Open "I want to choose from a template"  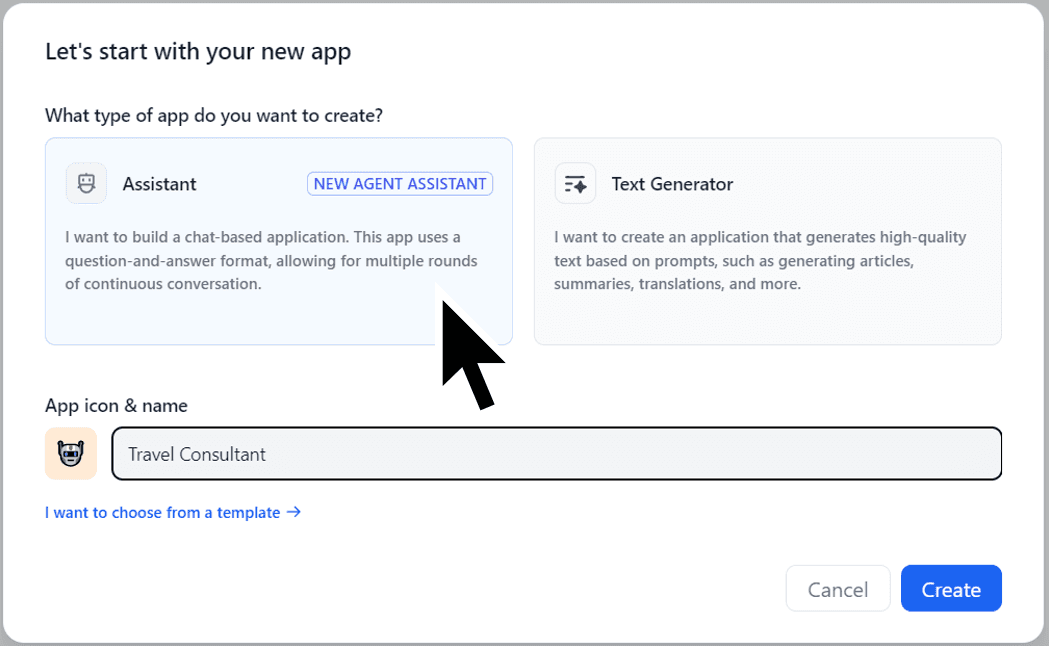coord(163,512)
